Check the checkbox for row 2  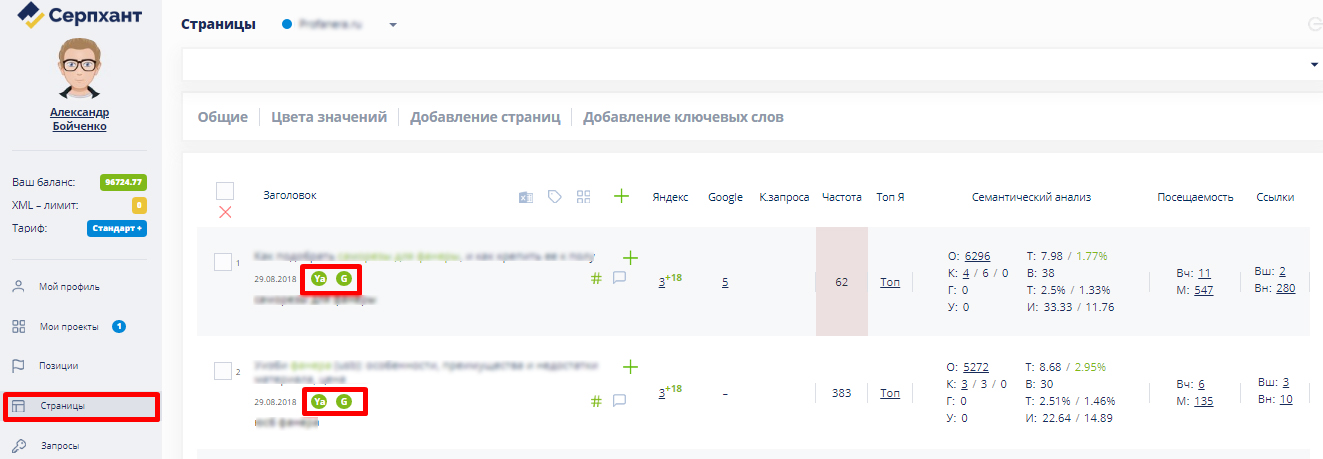point(223,371)
